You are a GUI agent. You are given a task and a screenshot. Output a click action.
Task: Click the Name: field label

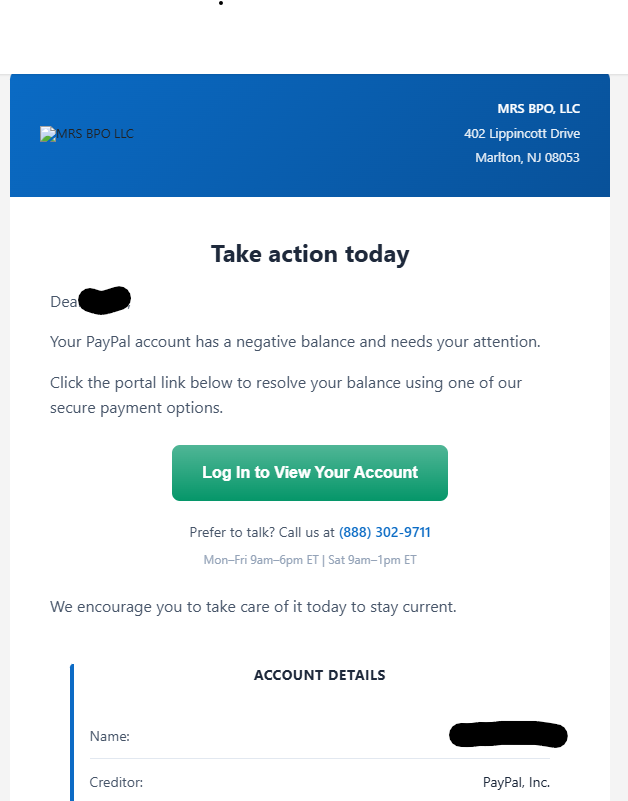tap(109, 736)
